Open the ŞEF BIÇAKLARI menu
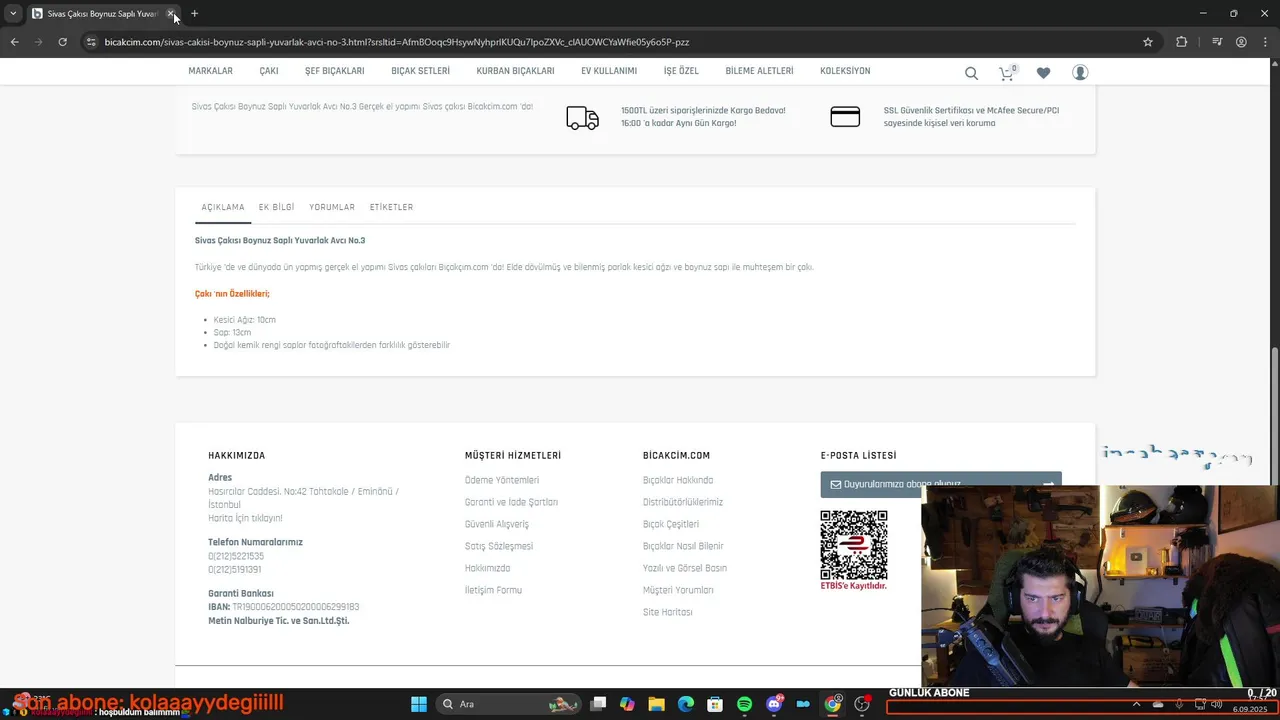The height and width of the screenshot is (720, 1280). [x=335, y=71]
